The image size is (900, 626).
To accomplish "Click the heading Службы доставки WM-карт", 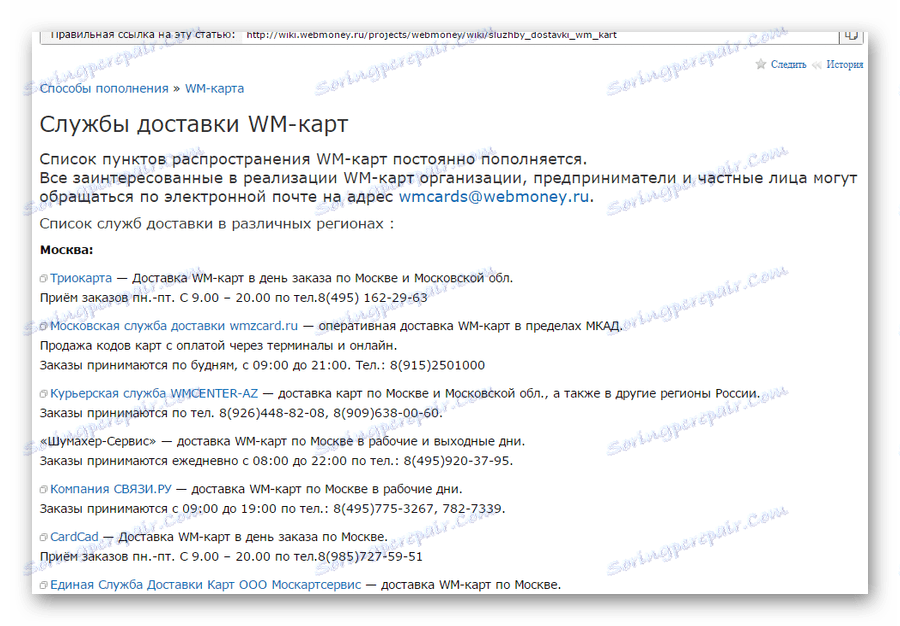I will pos(194,124).
